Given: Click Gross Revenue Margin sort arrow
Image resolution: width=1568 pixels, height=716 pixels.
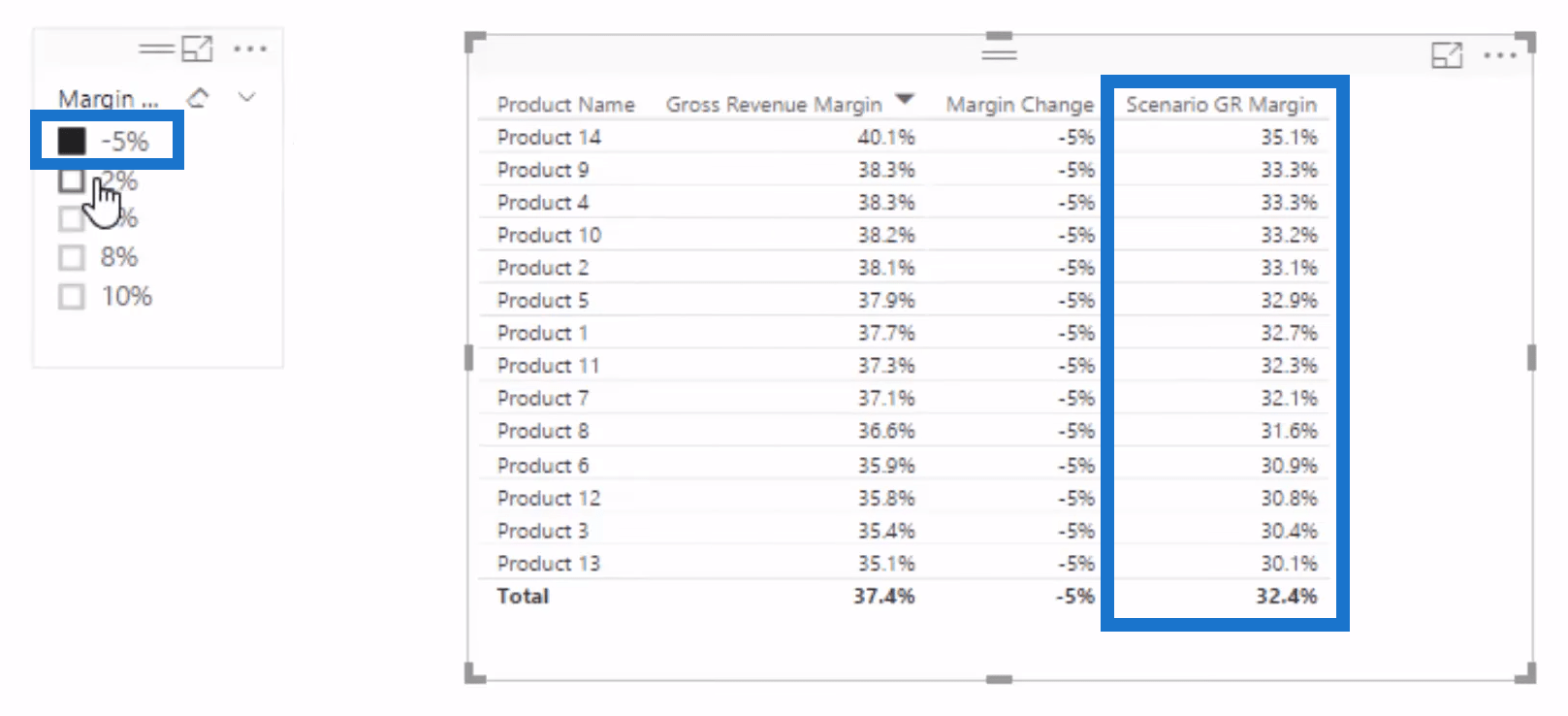Looking at the screenshot, I should 905,99.
